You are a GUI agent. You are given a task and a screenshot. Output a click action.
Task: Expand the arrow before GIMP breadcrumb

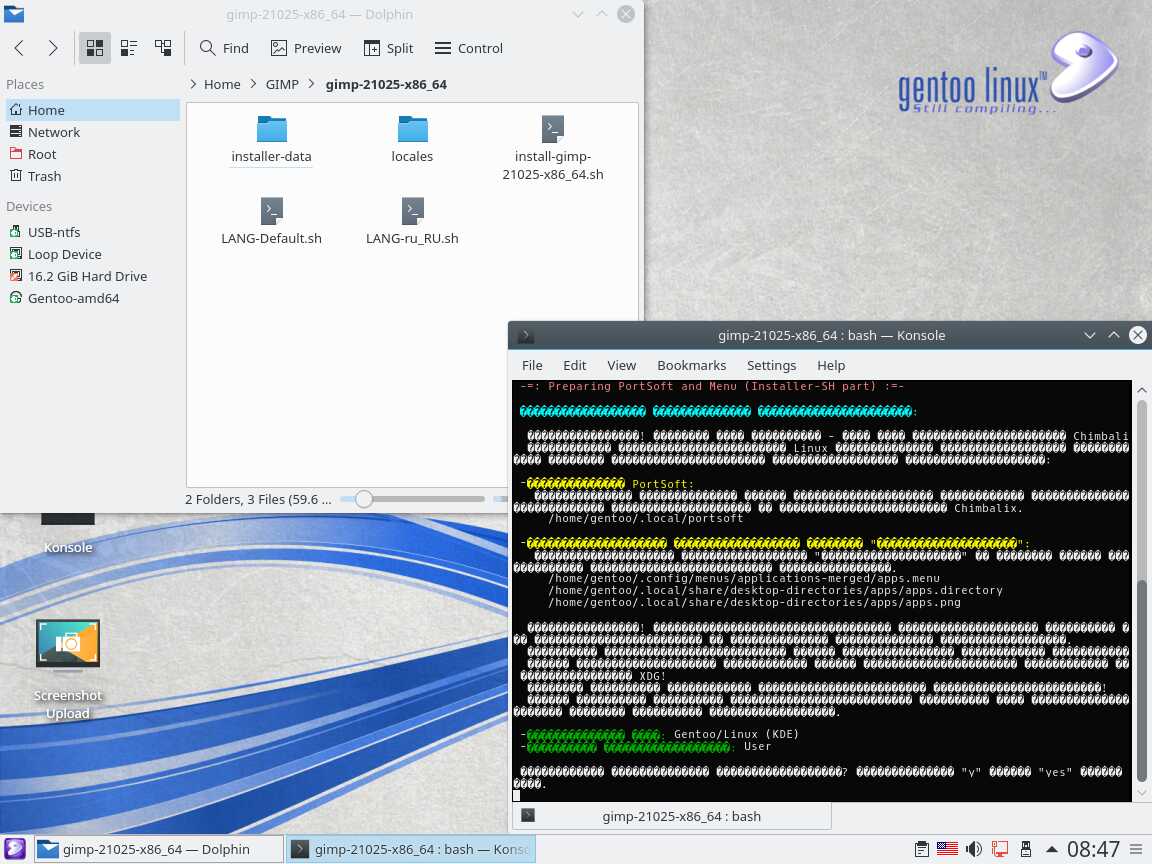coord(253,84)
